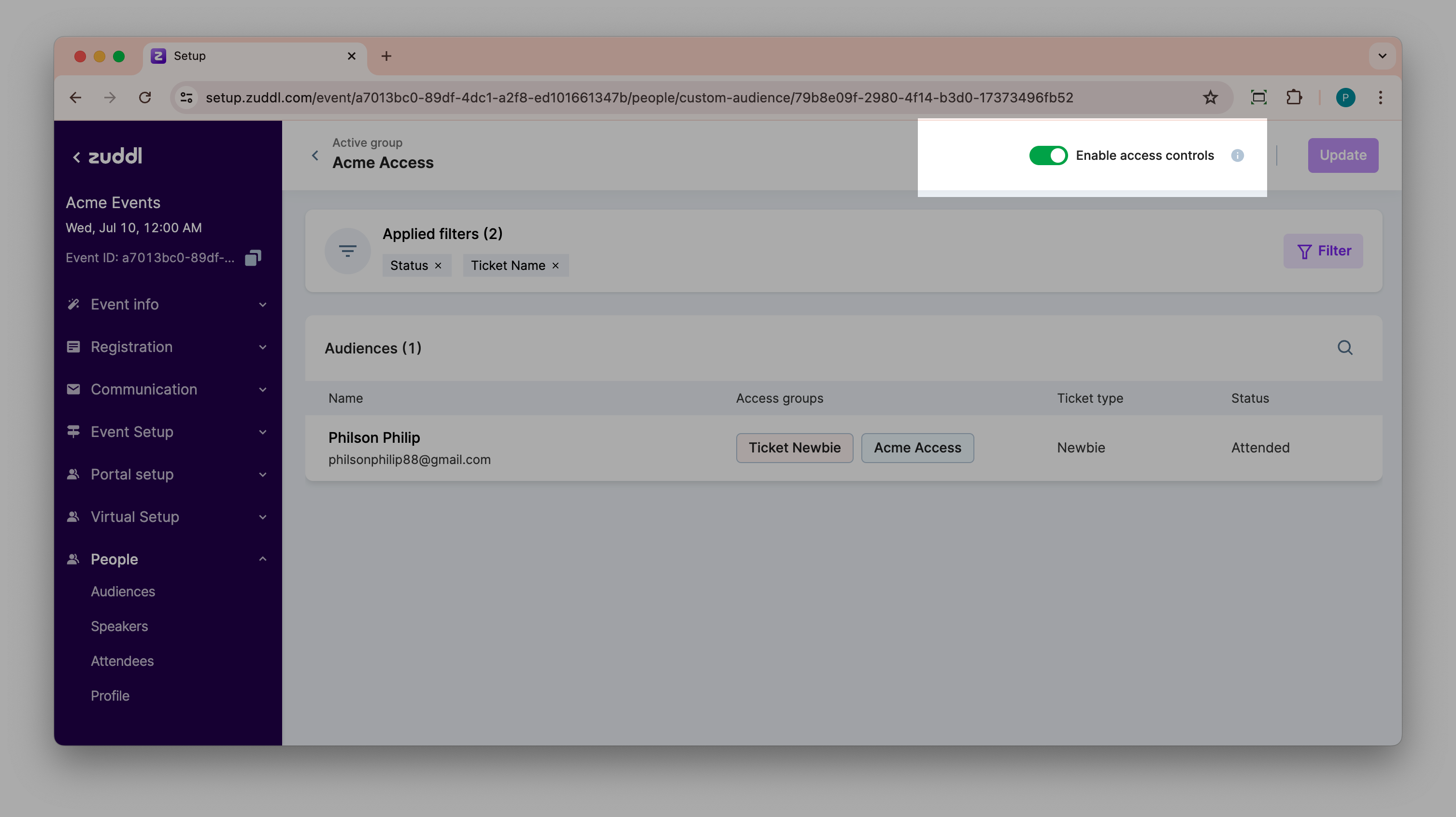Open the Speakers sidebar item
This screenshot has height=817, width=1456.
[x=119, y=626]
